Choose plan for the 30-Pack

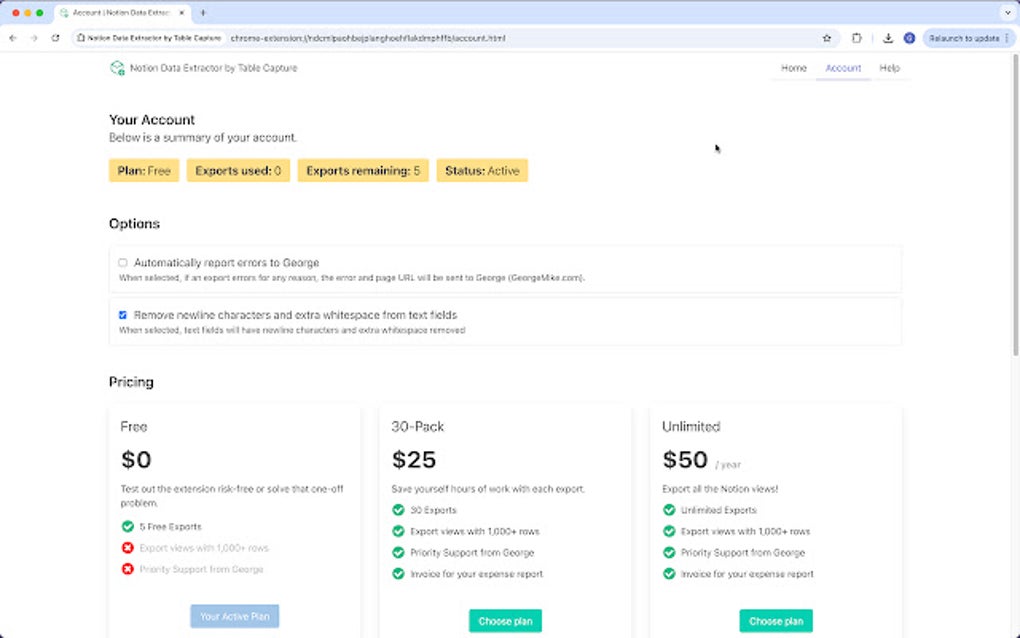click(x=505, y=621)
